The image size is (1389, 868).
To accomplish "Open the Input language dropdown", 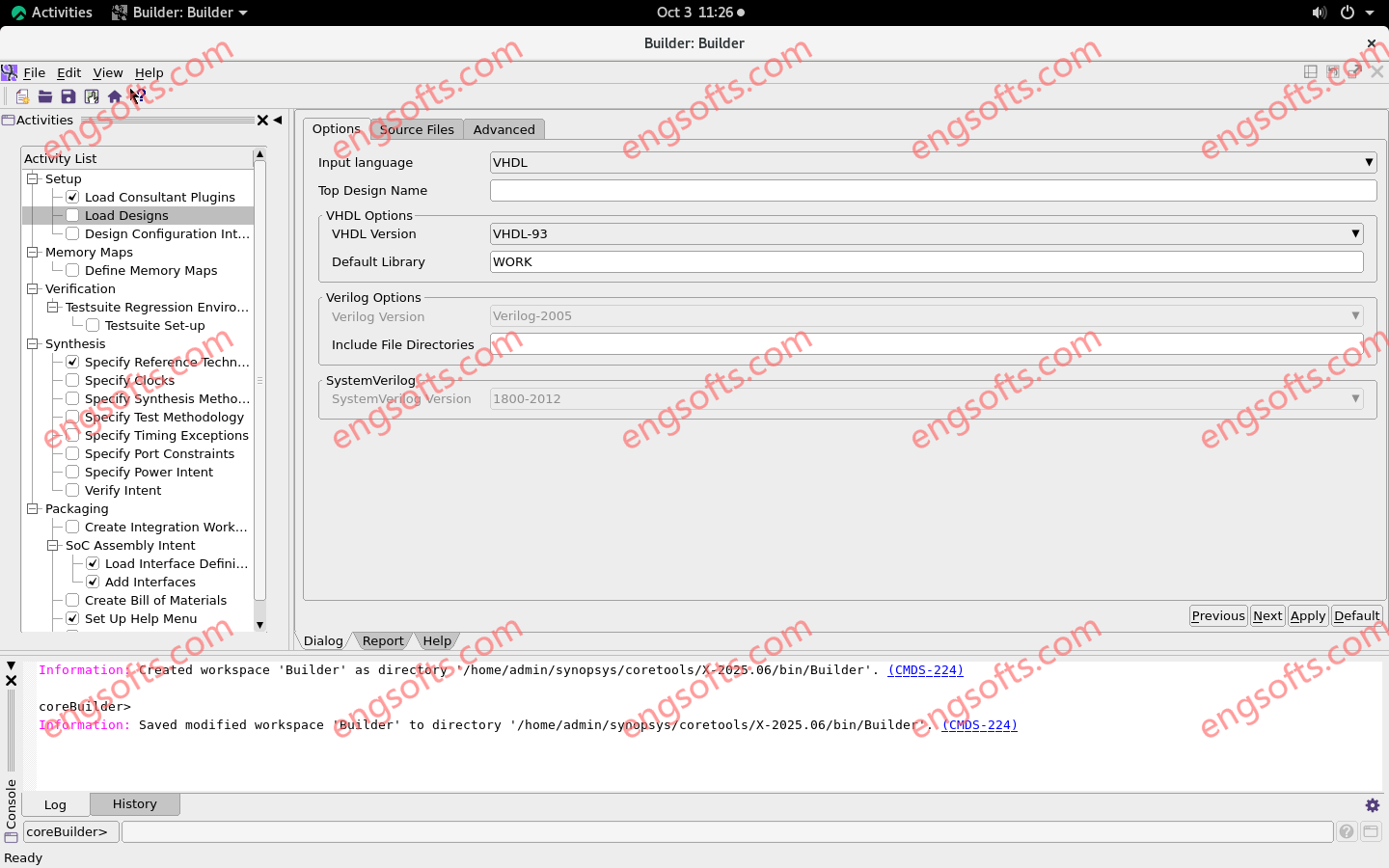I will [x=933, y=163].
